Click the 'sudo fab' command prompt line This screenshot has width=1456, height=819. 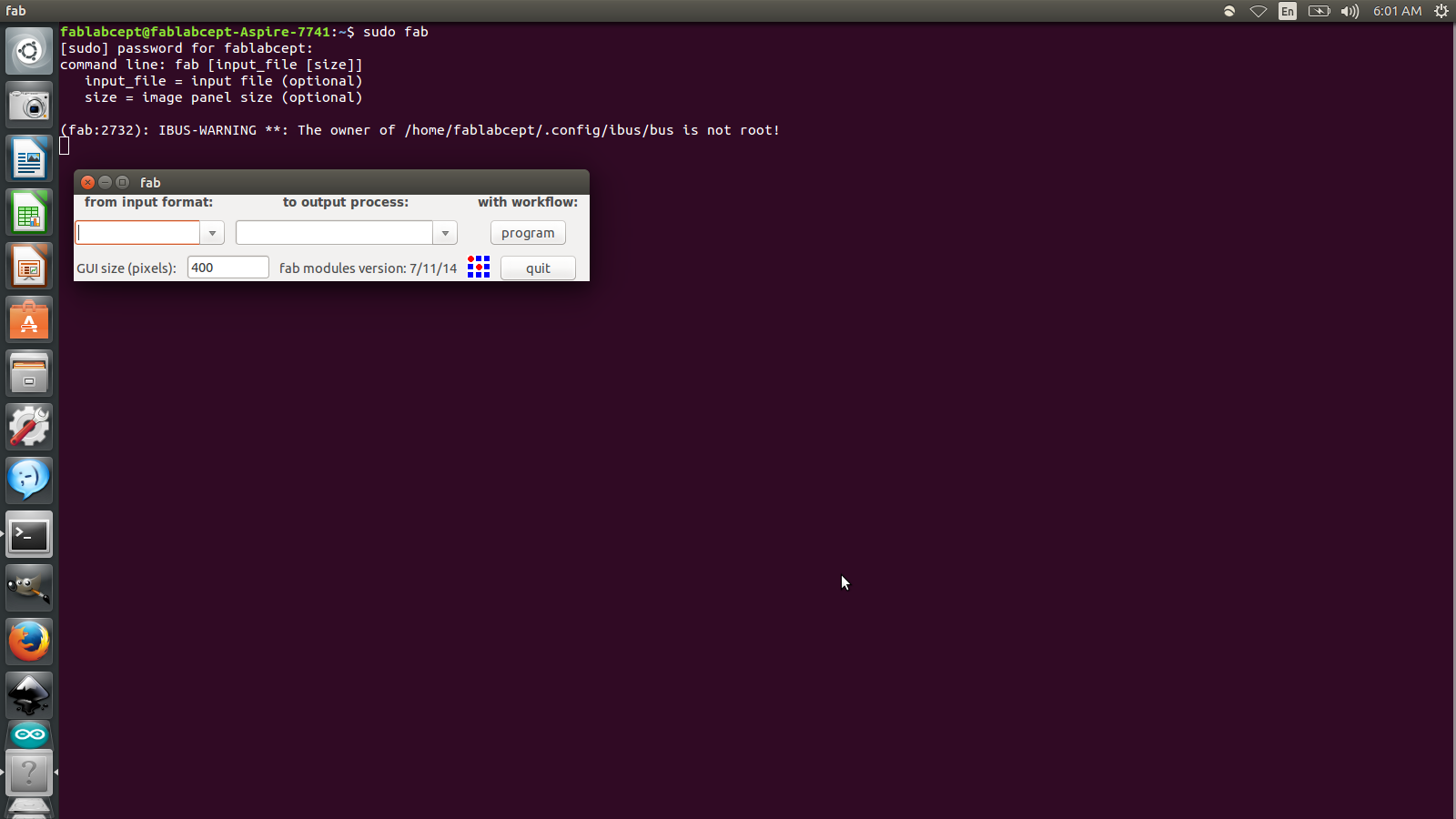click(x=244, y=32)
